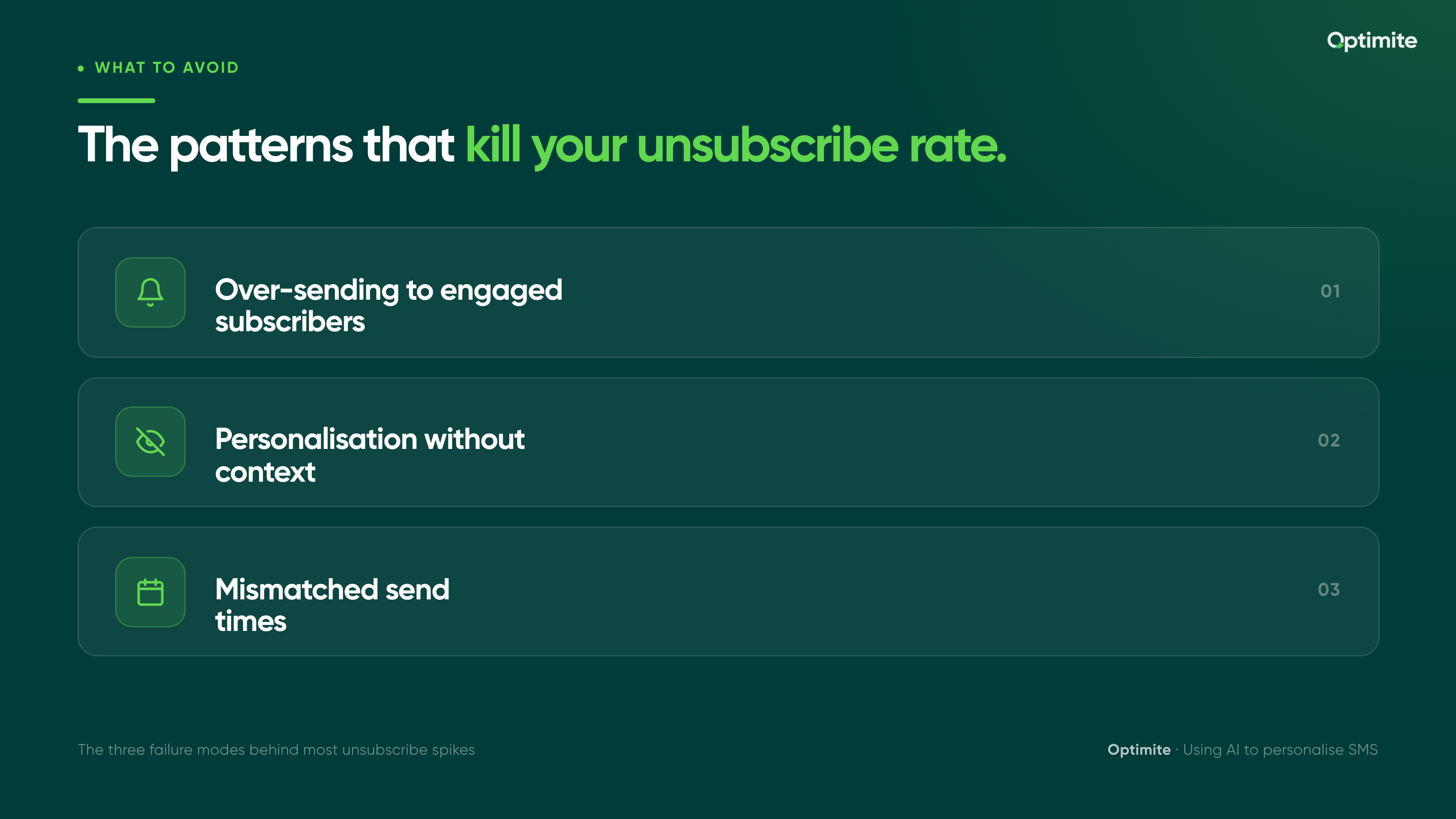Click 'Using AI to personalise SMS' footer text

pyautogui.click(x=1280, y=749)
